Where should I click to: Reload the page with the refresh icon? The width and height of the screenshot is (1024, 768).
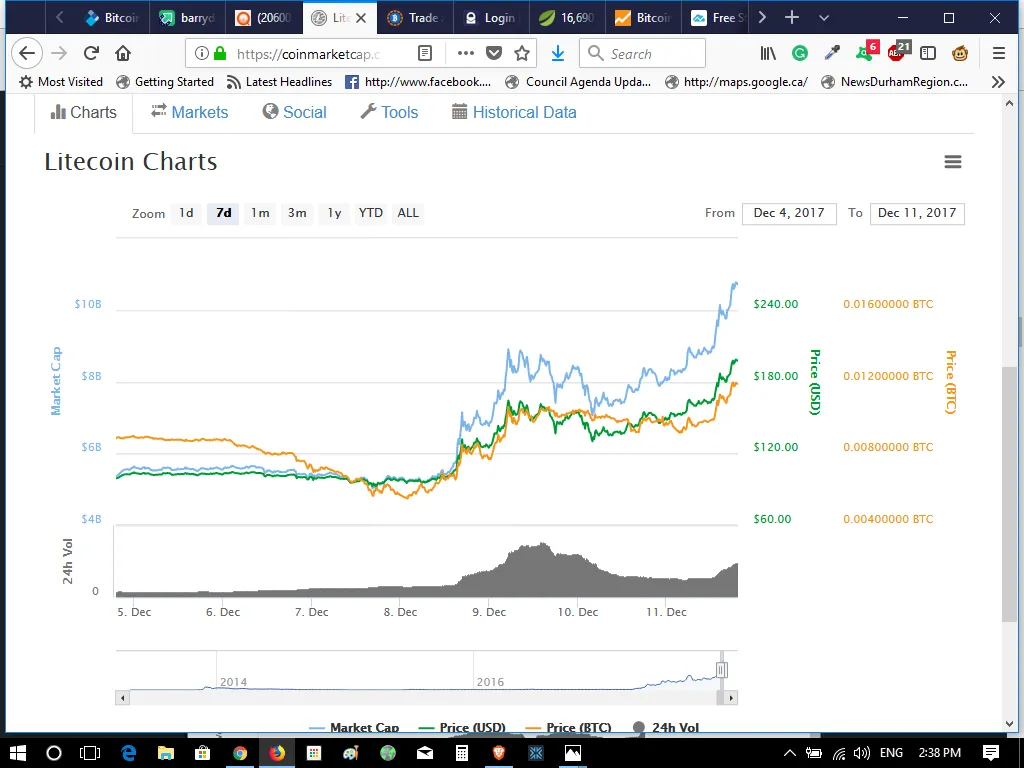point(91,54)
